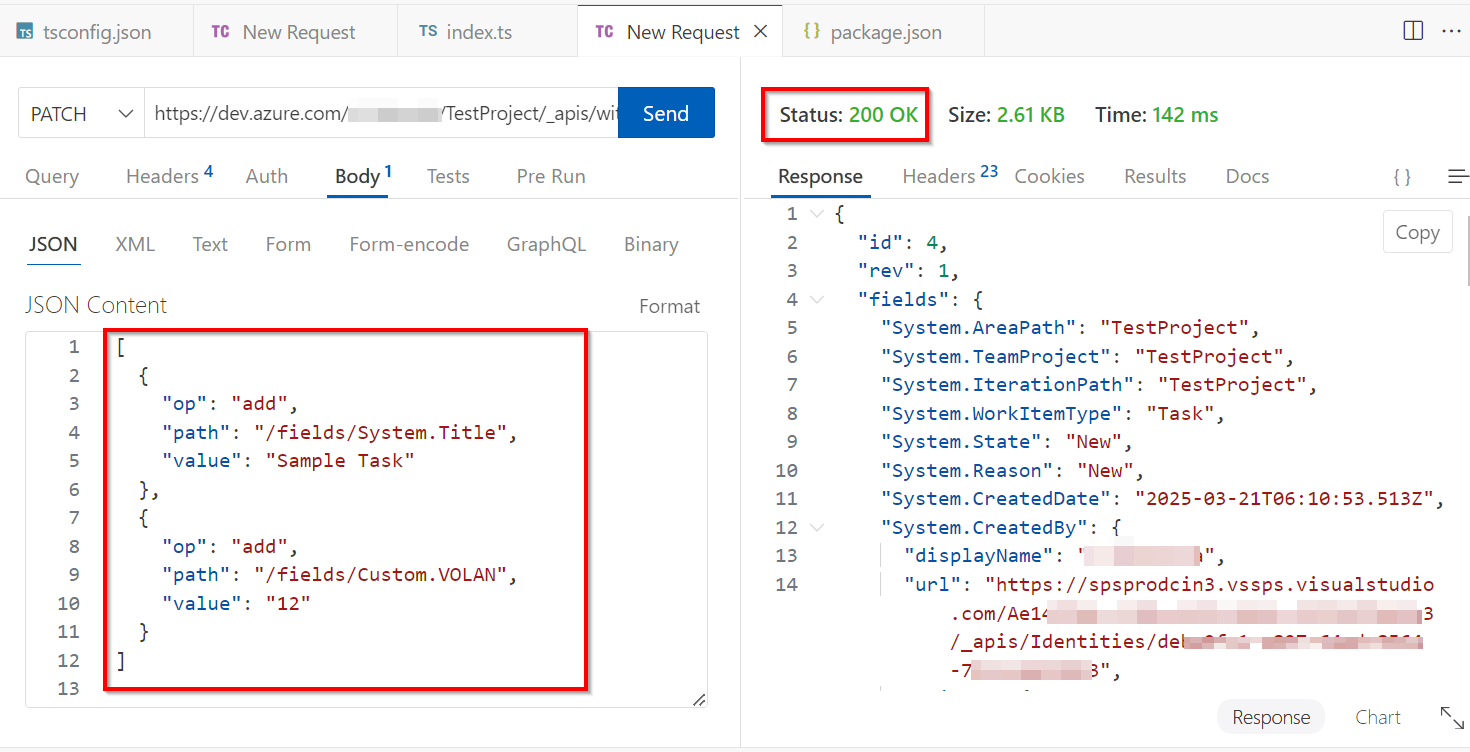Open the Auth tab
This screenshot has height=752, width=1470.
pyautogui.click(x=267, y=176)
